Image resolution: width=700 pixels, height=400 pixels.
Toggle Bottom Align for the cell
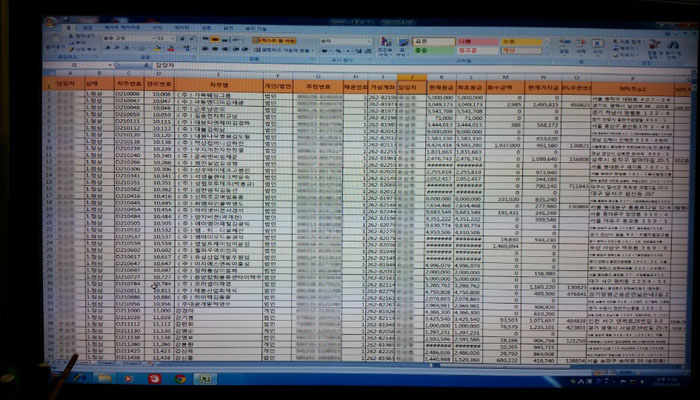click(x=224, y=40)
